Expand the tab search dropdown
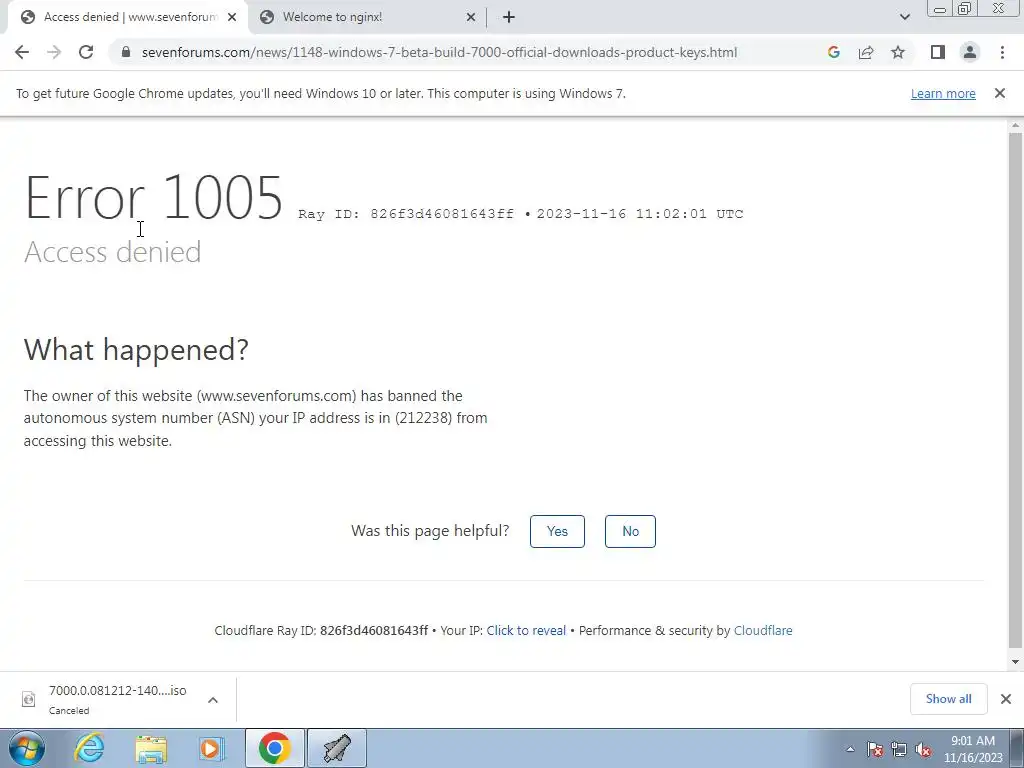This screenshot has height=768, width=1024. 904,17
